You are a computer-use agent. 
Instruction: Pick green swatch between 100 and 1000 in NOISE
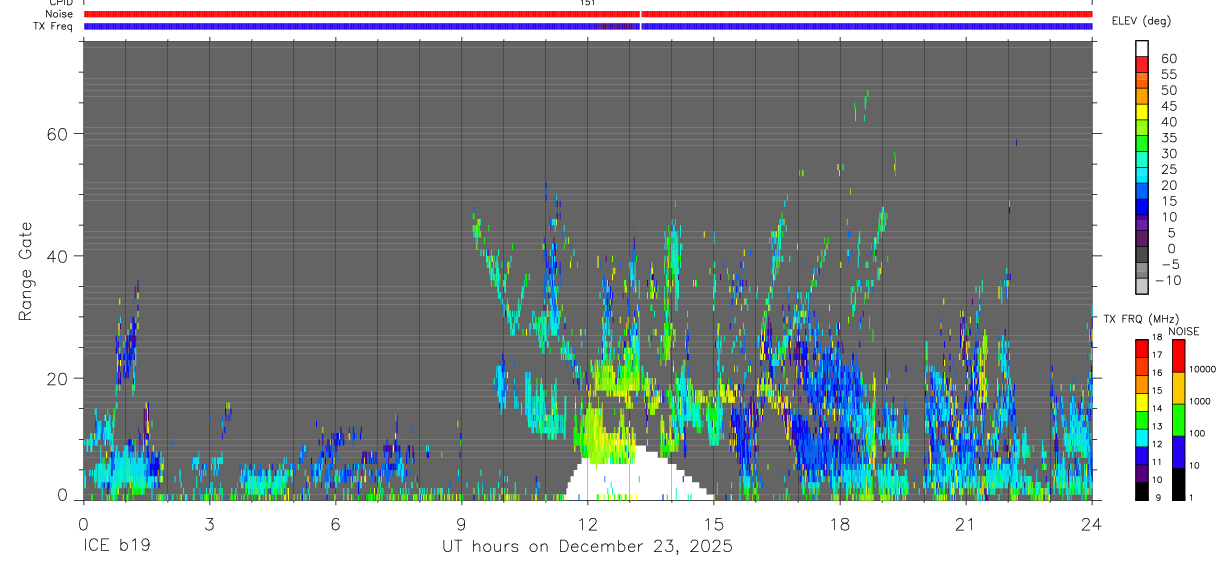pos(1178,419)
